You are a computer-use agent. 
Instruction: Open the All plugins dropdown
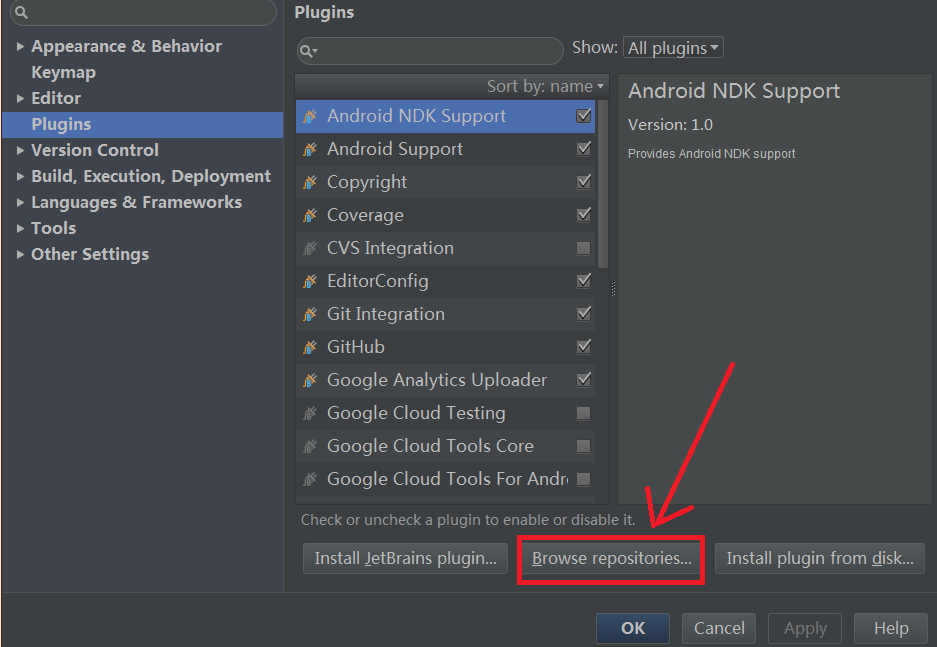[x=673, y=47]
